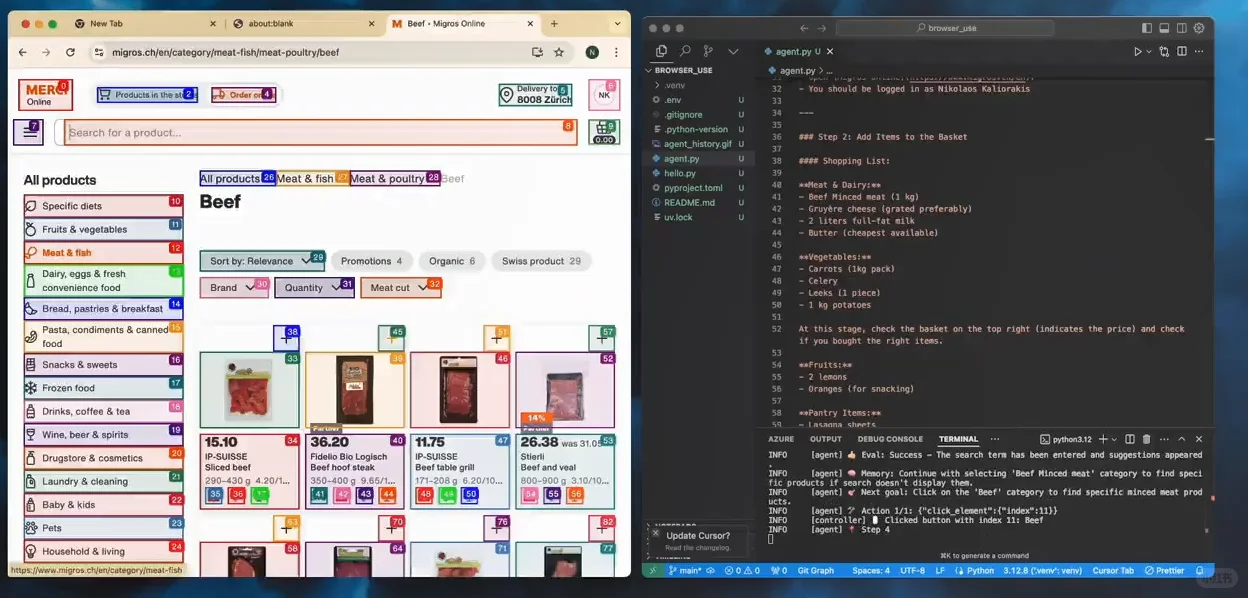The height and width of the screenshot is (598, 1248).
Task: Click Delivery to 8008 Zürich button
Action: [535, 95]
